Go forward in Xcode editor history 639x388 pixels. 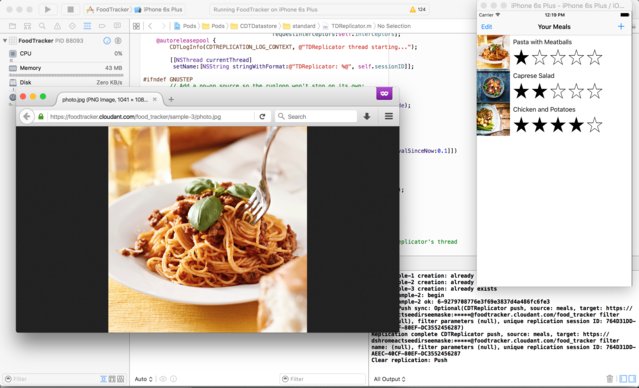point(163,26)
